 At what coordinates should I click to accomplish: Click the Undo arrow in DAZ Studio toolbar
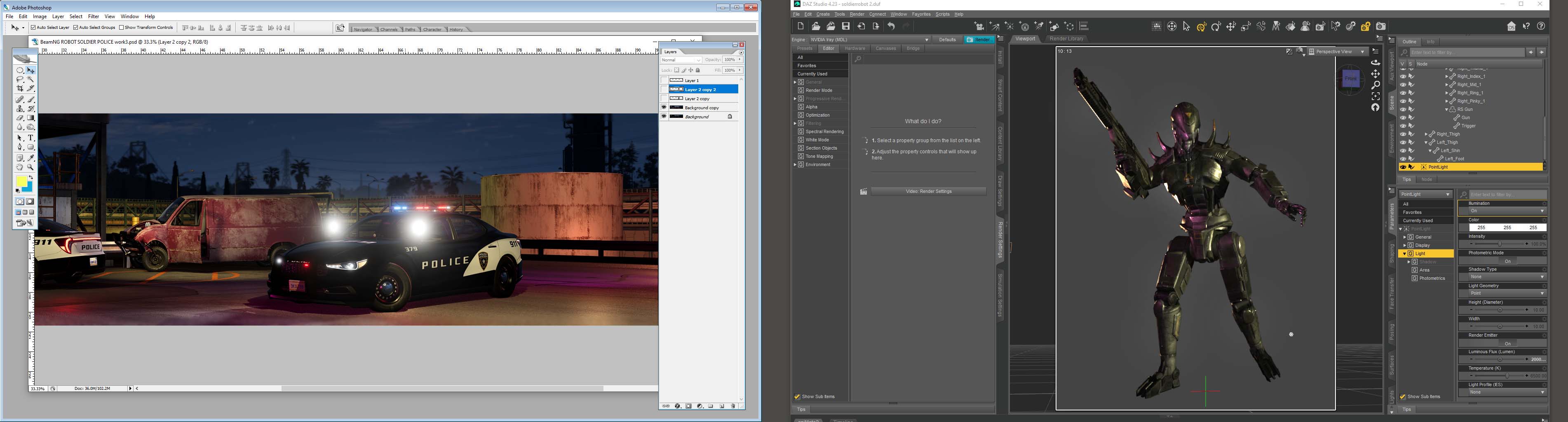click(x=891, y=27)
